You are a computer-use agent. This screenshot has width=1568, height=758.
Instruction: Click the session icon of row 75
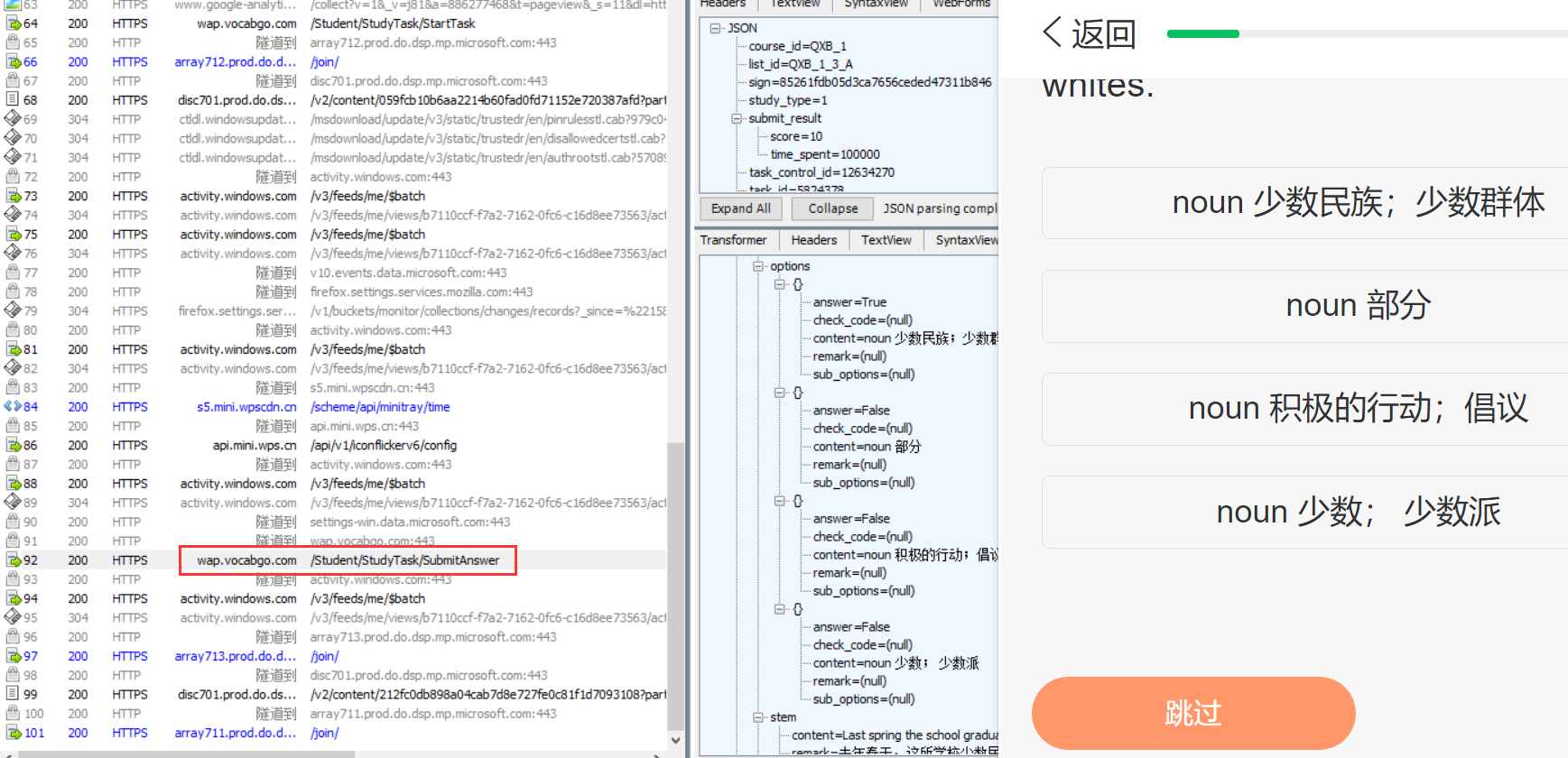[x=13, y=234]
